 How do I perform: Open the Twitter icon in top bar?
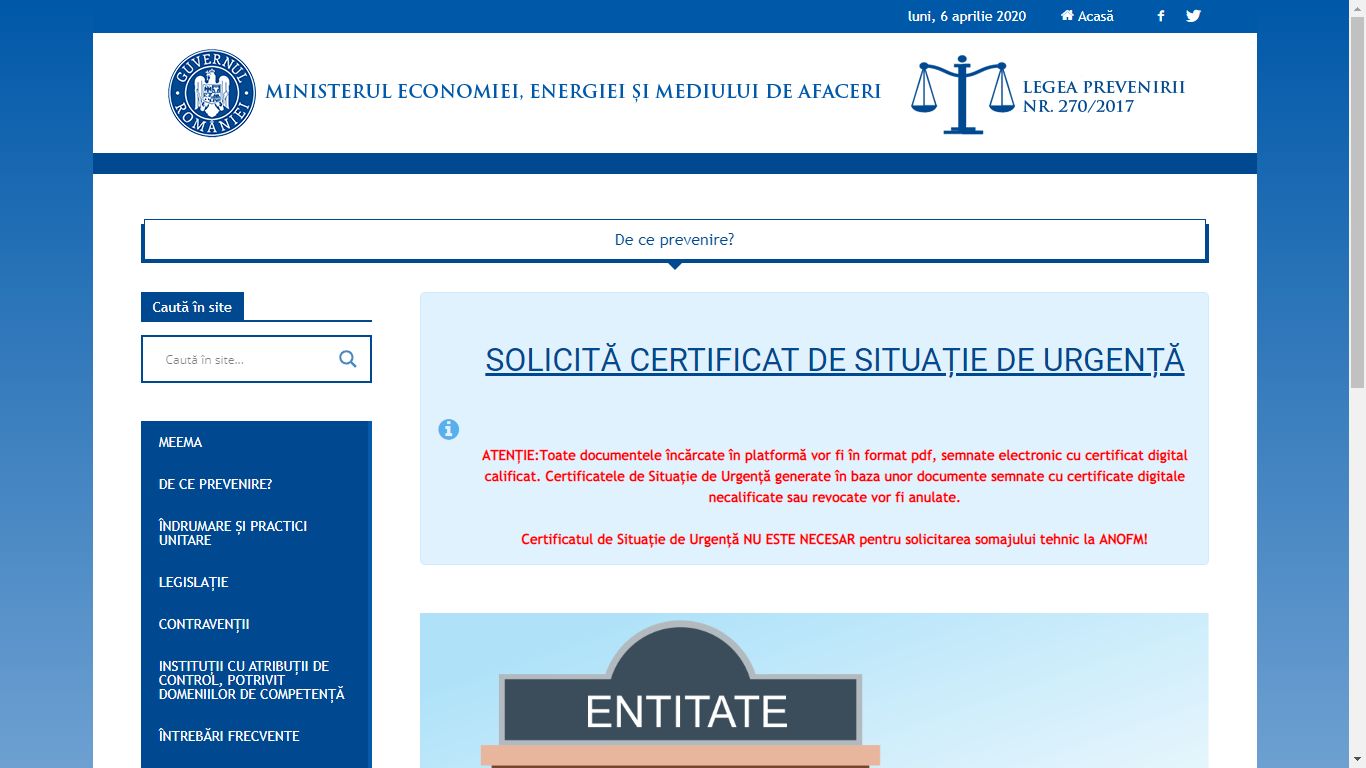click(1193, 16)
